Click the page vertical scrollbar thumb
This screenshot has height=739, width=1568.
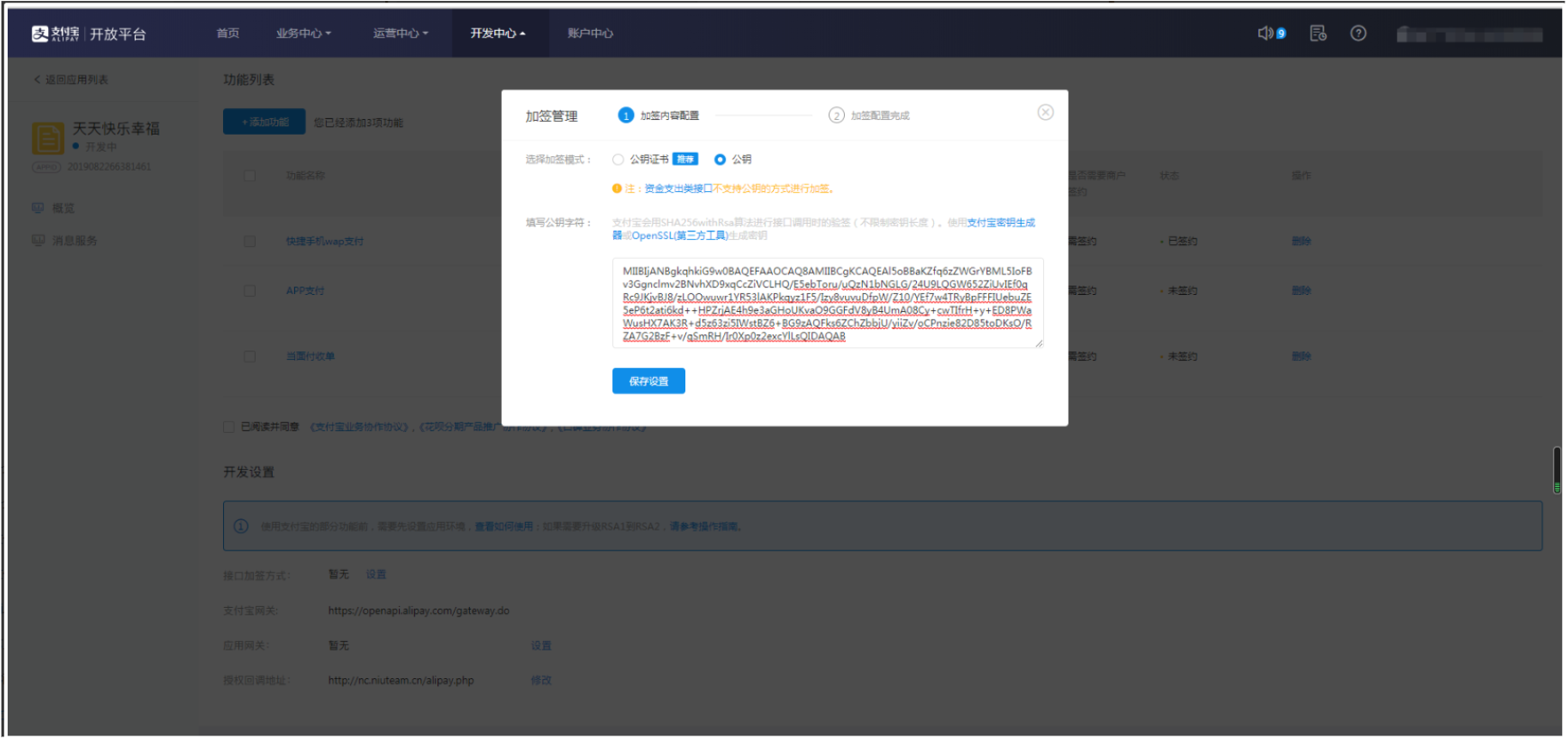coord(1557,470)
